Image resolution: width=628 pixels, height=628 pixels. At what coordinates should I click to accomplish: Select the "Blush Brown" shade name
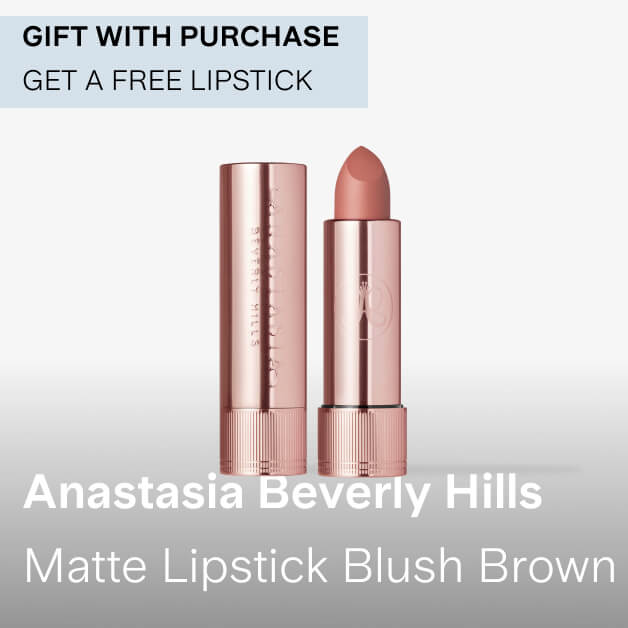point(479,565)
